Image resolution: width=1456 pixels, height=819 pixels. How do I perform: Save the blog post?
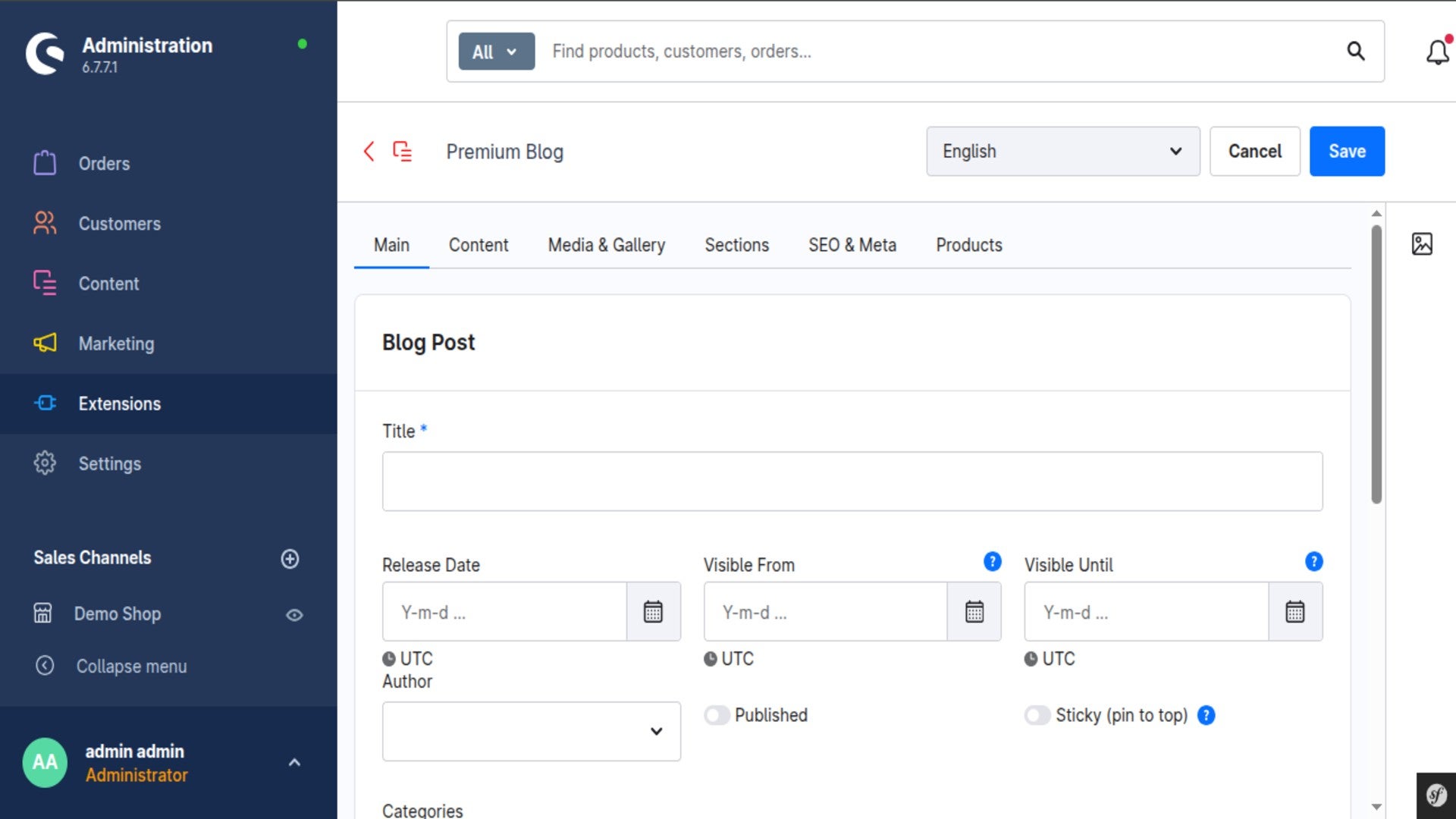pyautogui.click(x=1347, y=151)
